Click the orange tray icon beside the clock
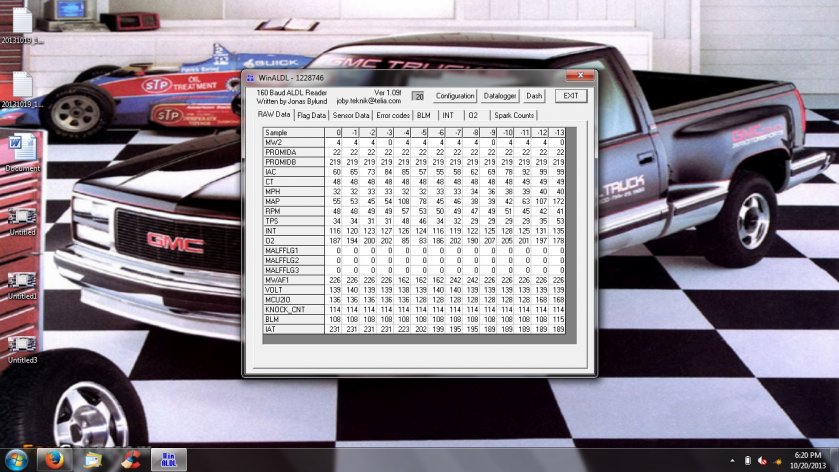This screenshot has width=839, height=472. [x=777, y=461]
